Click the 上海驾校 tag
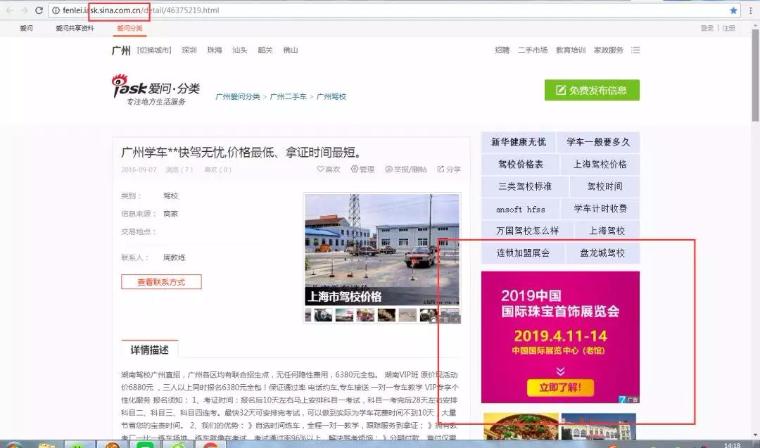 (607, 231)
